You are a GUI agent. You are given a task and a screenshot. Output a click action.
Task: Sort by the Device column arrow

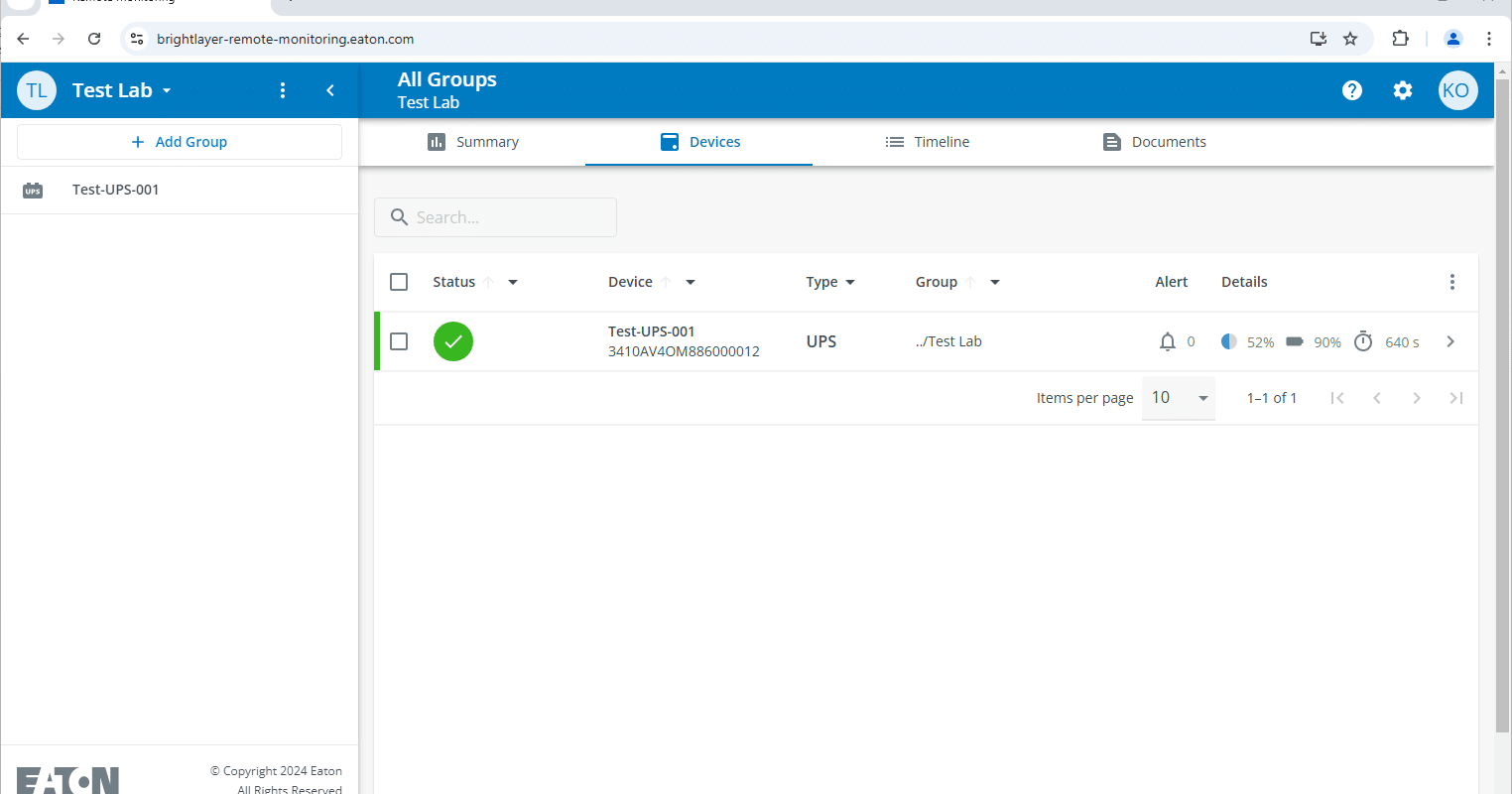(x=666, y=282)
